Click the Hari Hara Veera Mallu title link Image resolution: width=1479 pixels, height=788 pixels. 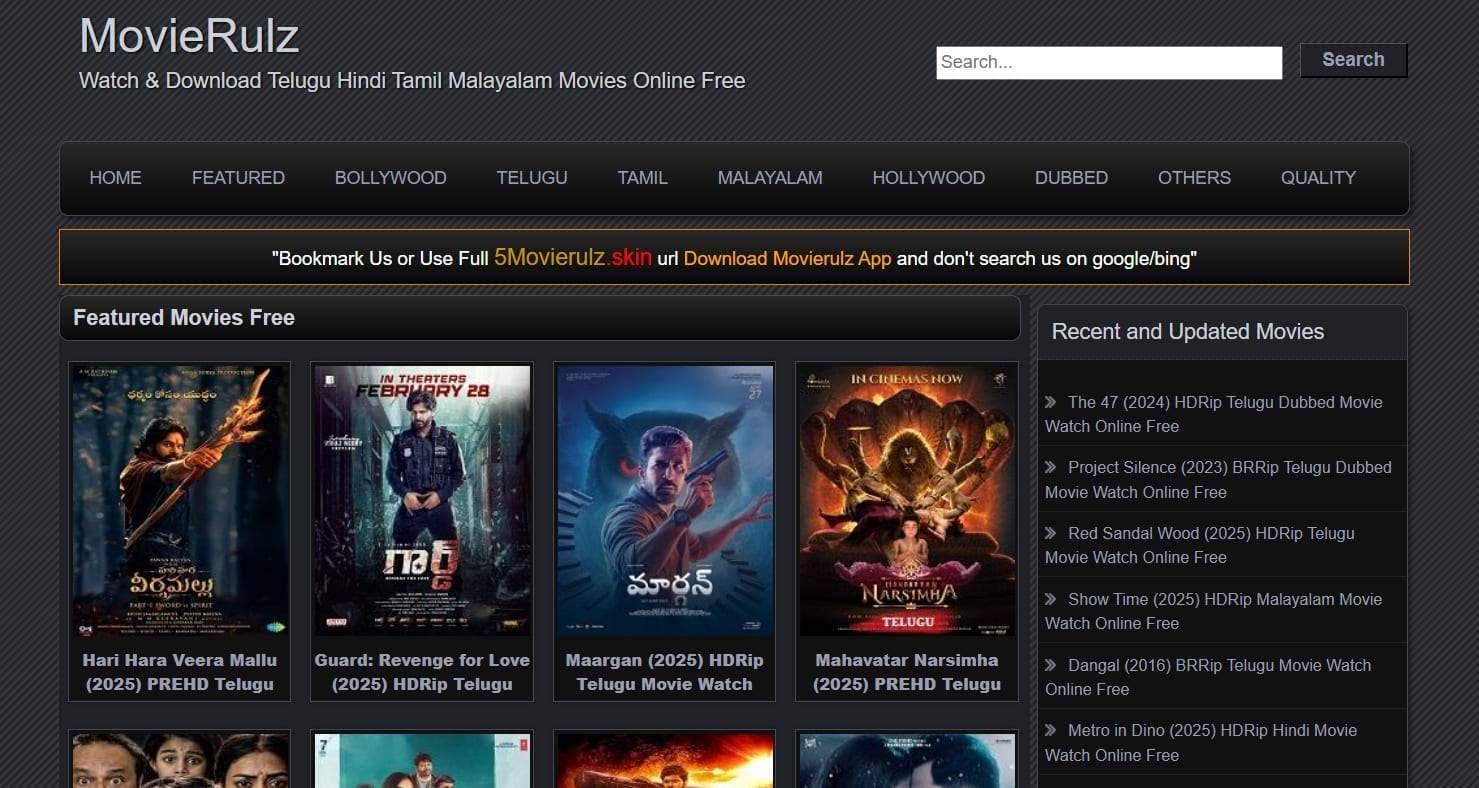click(180, 672)
